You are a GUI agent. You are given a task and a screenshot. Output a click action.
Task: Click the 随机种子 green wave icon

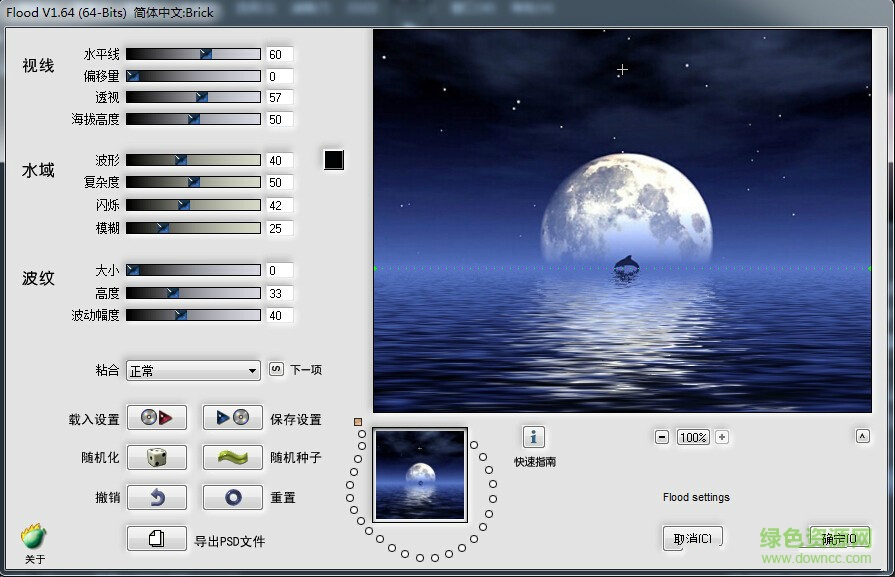[232, 457]
